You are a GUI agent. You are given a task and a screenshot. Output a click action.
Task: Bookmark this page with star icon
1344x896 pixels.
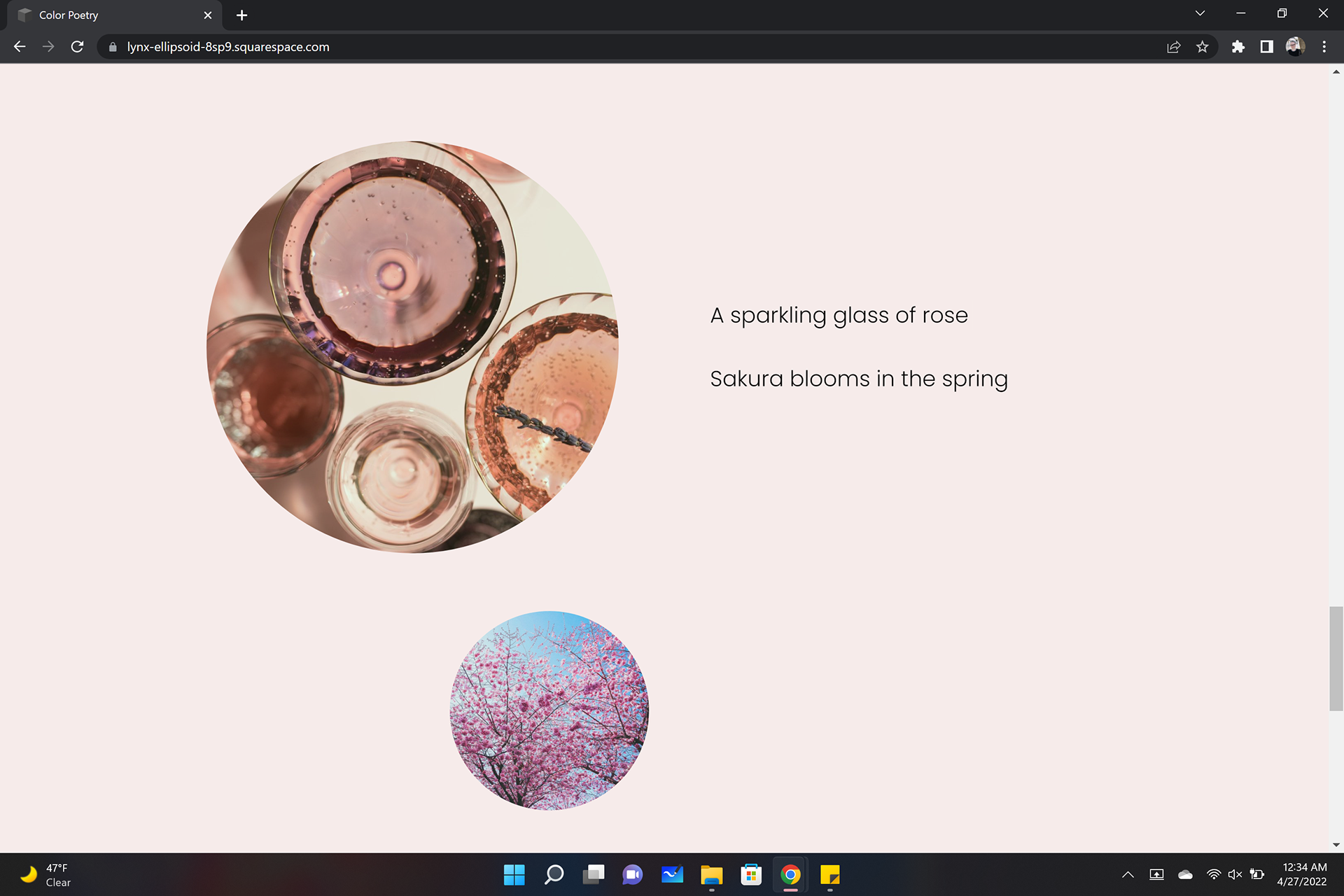click(1202, 47)
